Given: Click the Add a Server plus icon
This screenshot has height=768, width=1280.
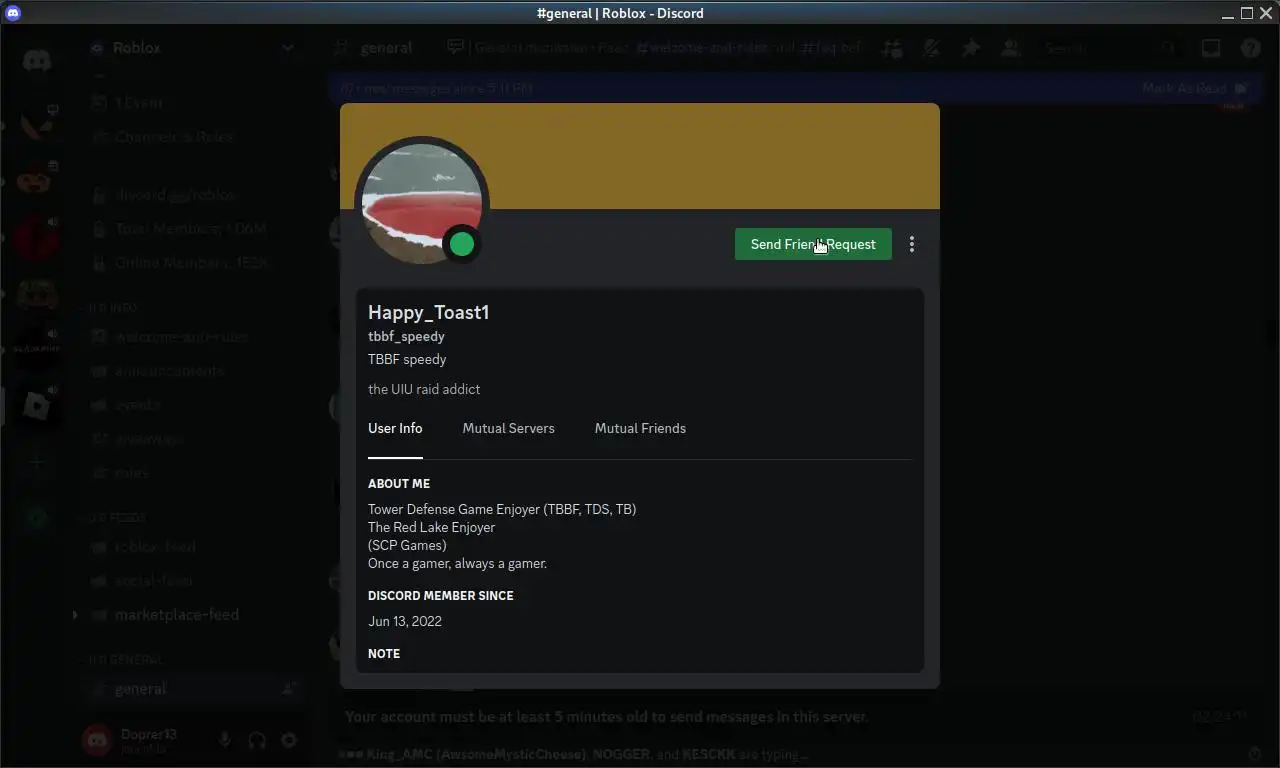Looking at the screenshot, I should (x=37, y=463).
